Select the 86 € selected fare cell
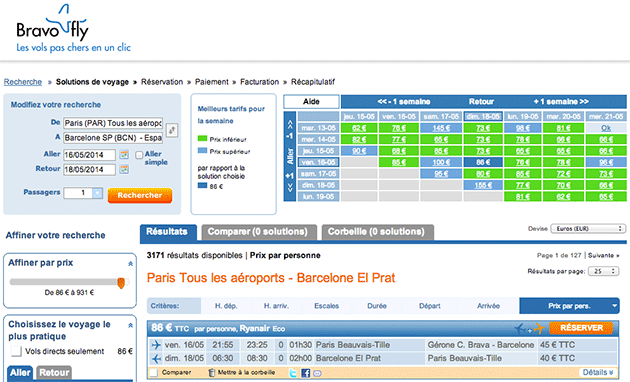The image size is (630, 382). tap(483, 162)
